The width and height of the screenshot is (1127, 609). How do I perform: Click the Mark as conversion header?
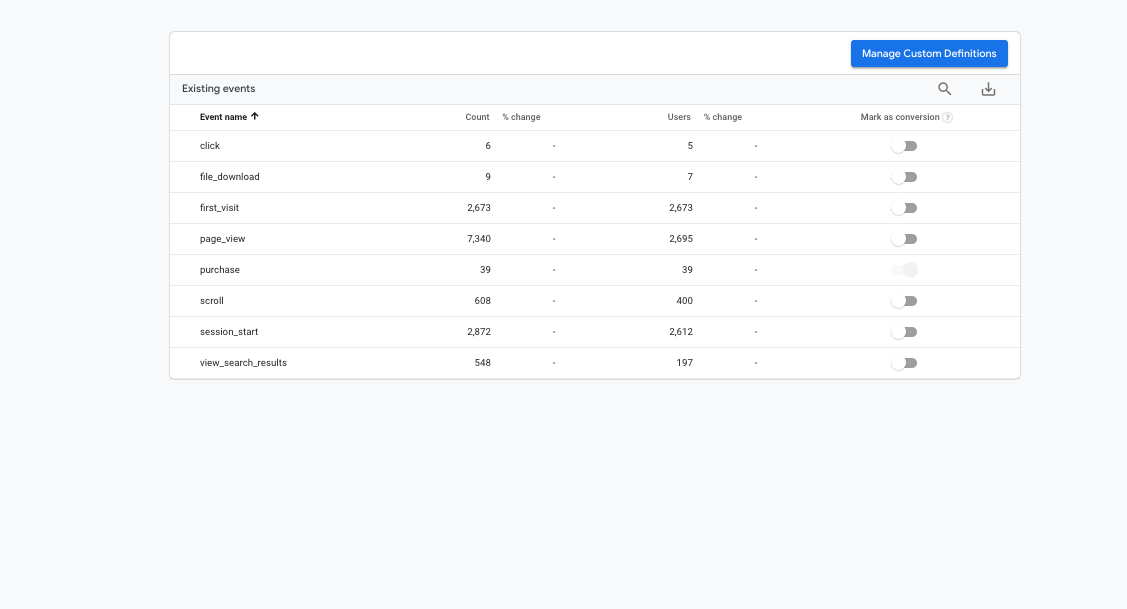(900, 117)
